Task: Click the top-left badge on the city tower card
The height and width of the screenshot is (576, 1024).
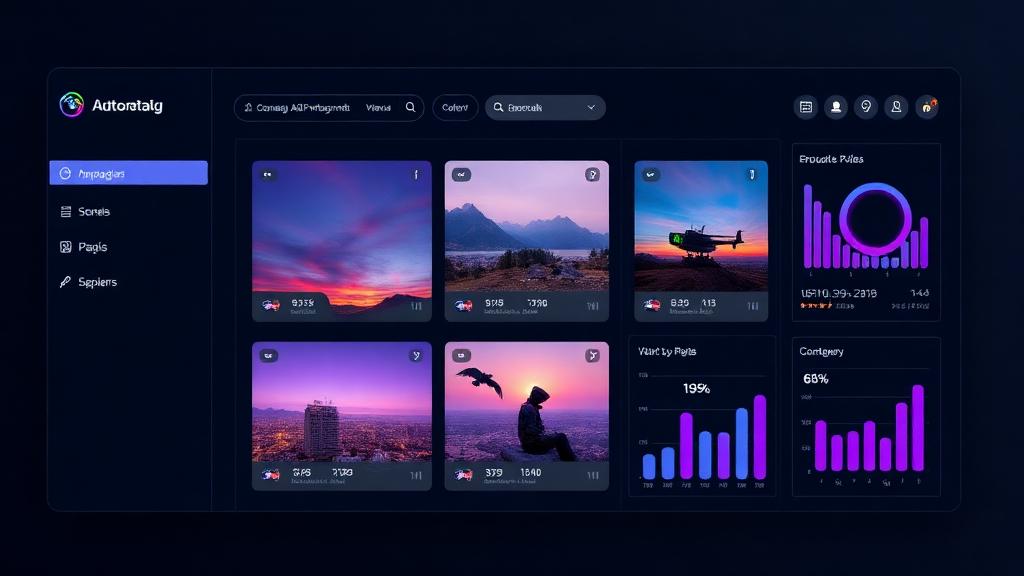Action: tap(269, 356)
